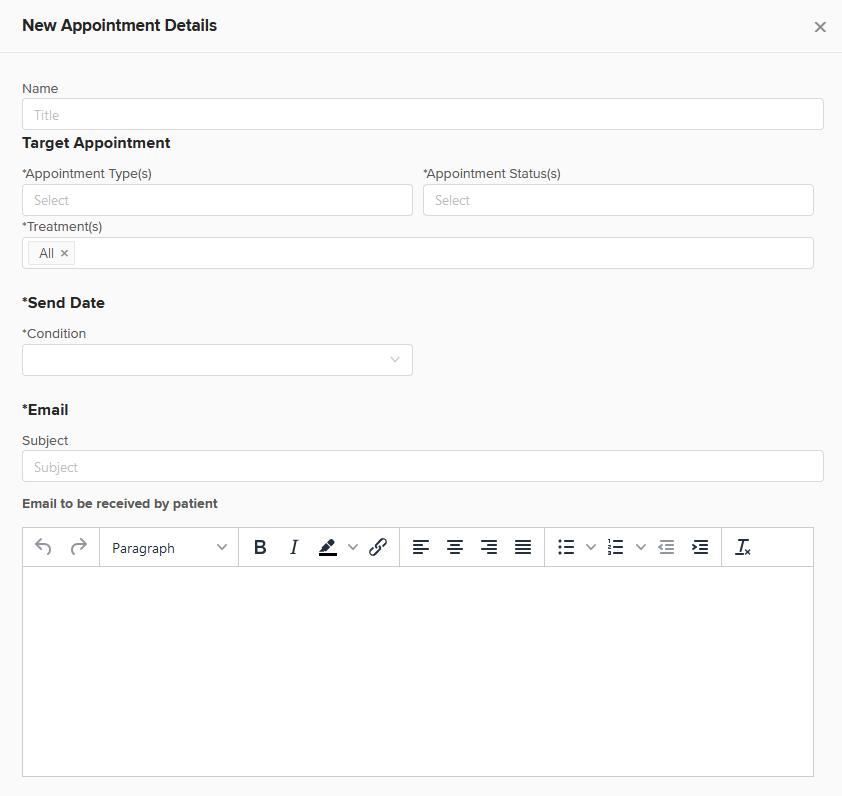842x796 pixels.
Task: Insert a bulleted list
Action: click(566, 547)
